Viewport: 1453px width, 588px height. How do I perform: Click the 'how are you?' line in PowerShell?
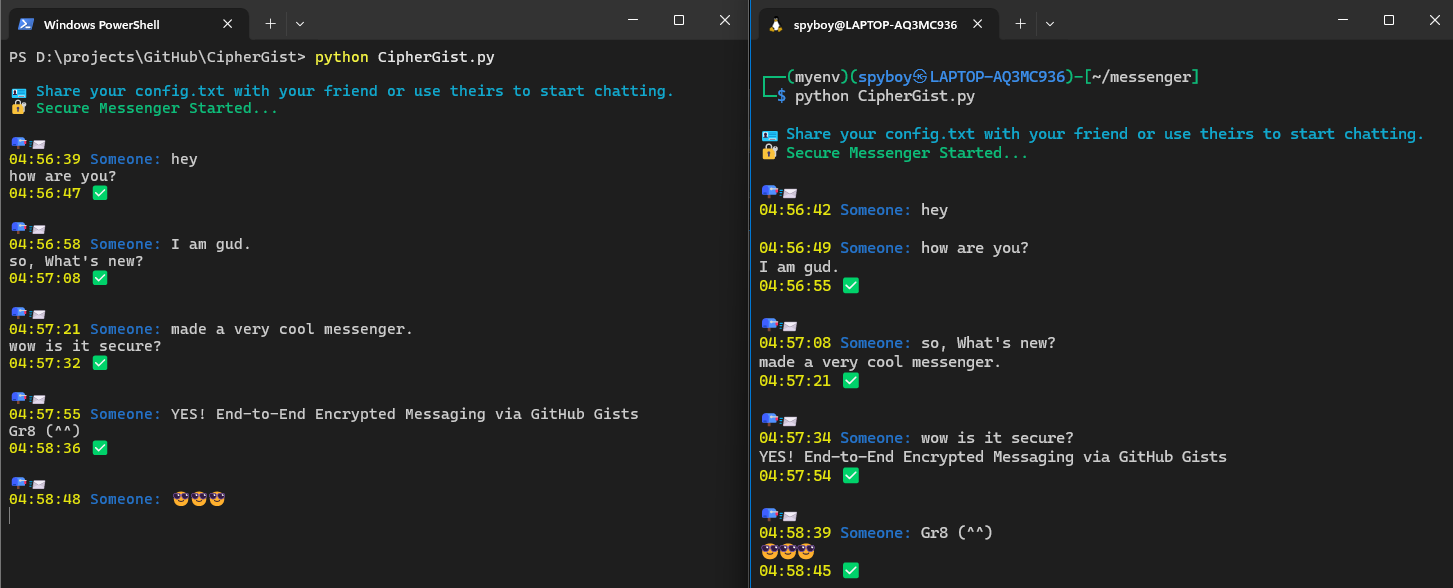63,176
